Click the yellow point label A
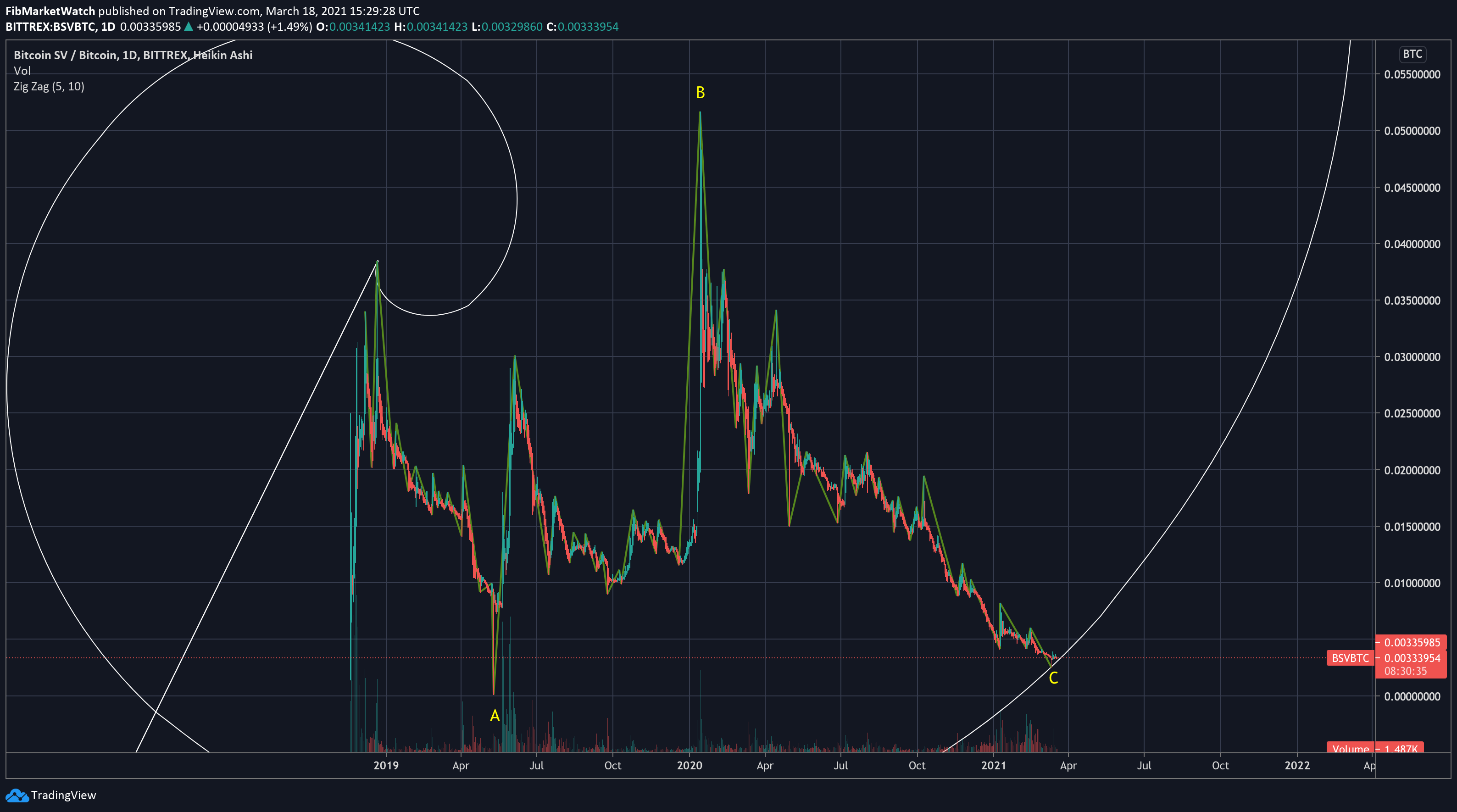The width and height of the screenshot is (1457, 812). point(495,715)
